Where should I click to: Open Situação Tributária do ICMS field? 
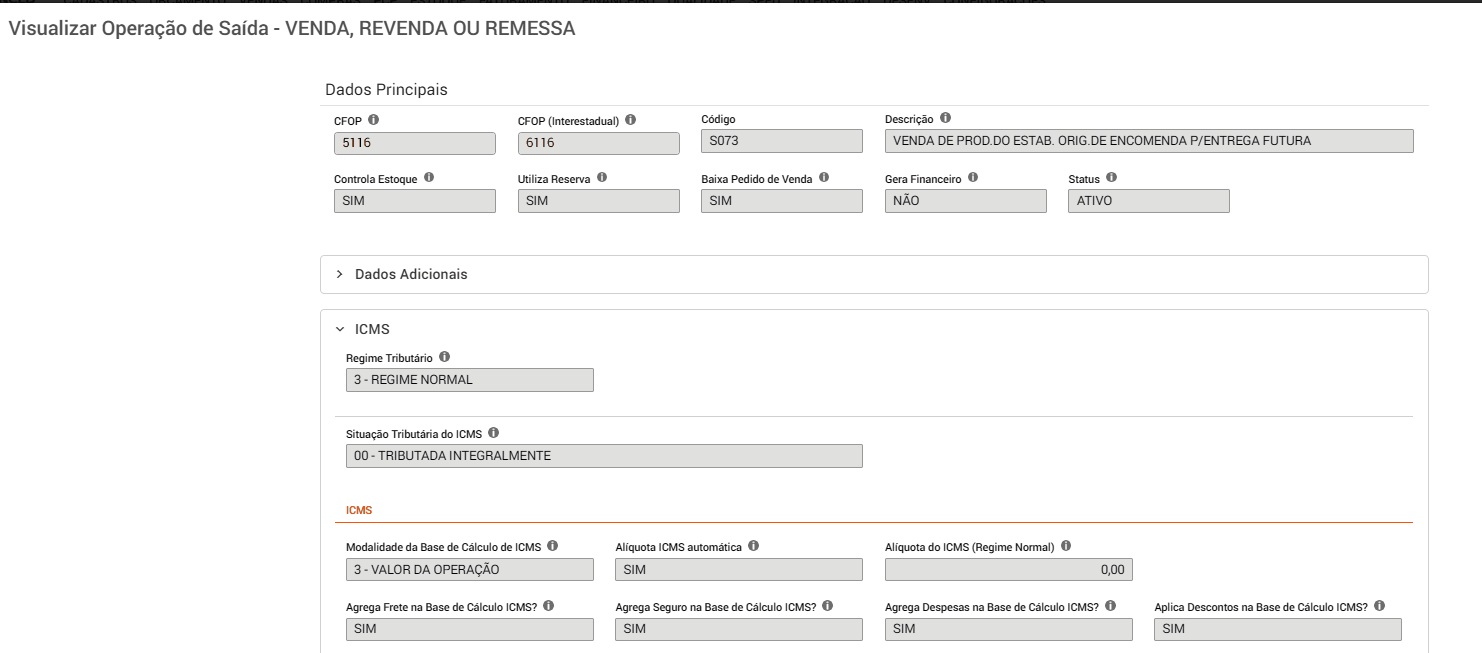tap(604, 456)
